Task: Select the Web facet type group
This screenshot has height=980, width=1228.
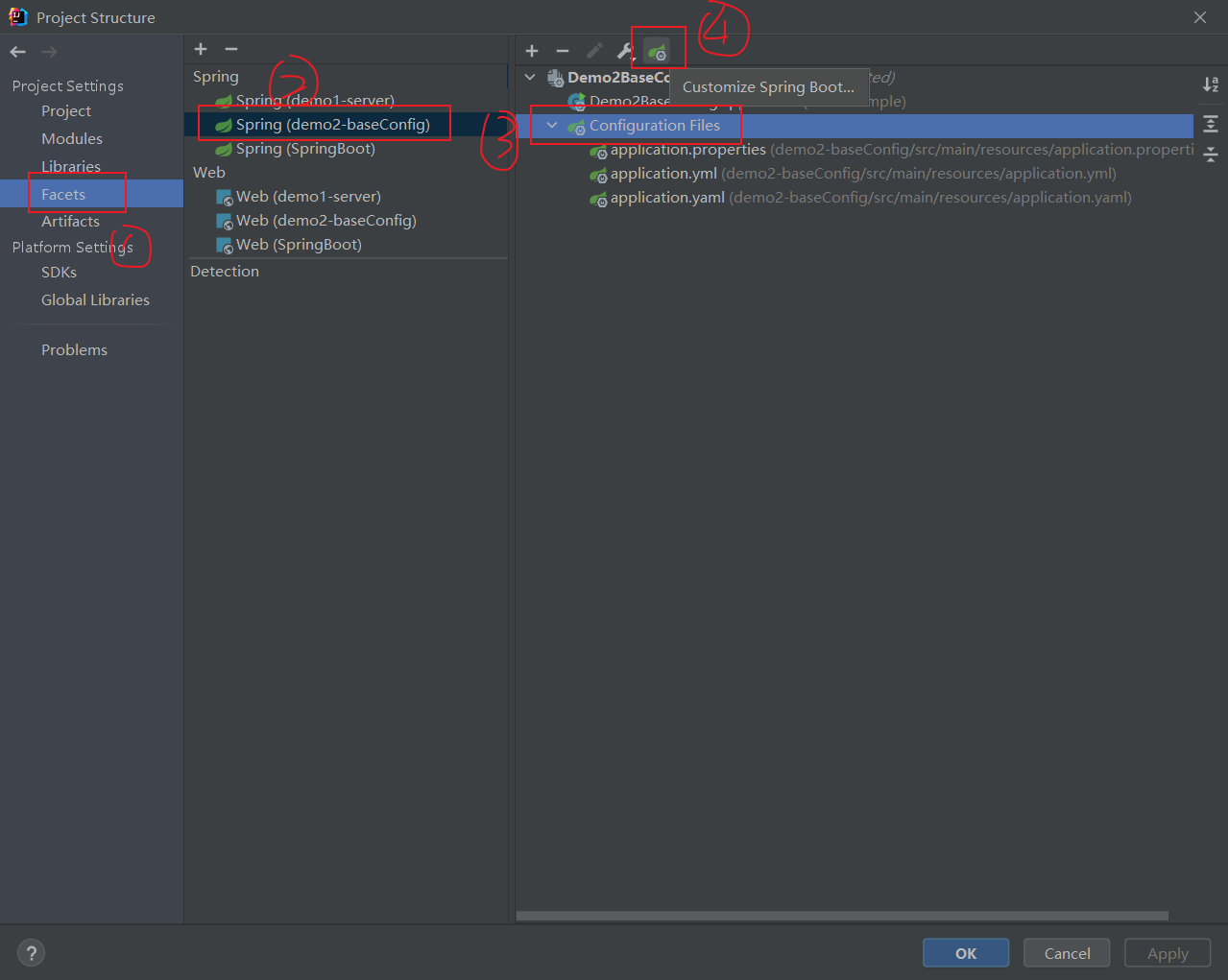Action: pos(209,173)
